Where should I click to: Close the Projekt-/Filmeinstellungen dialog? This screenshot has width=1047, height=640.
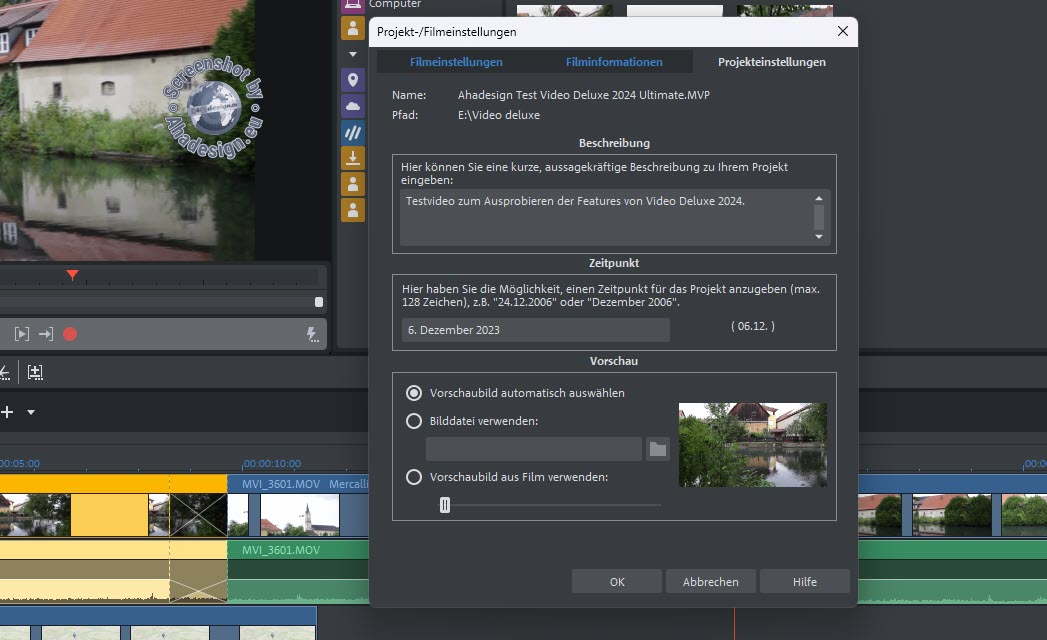843,31
